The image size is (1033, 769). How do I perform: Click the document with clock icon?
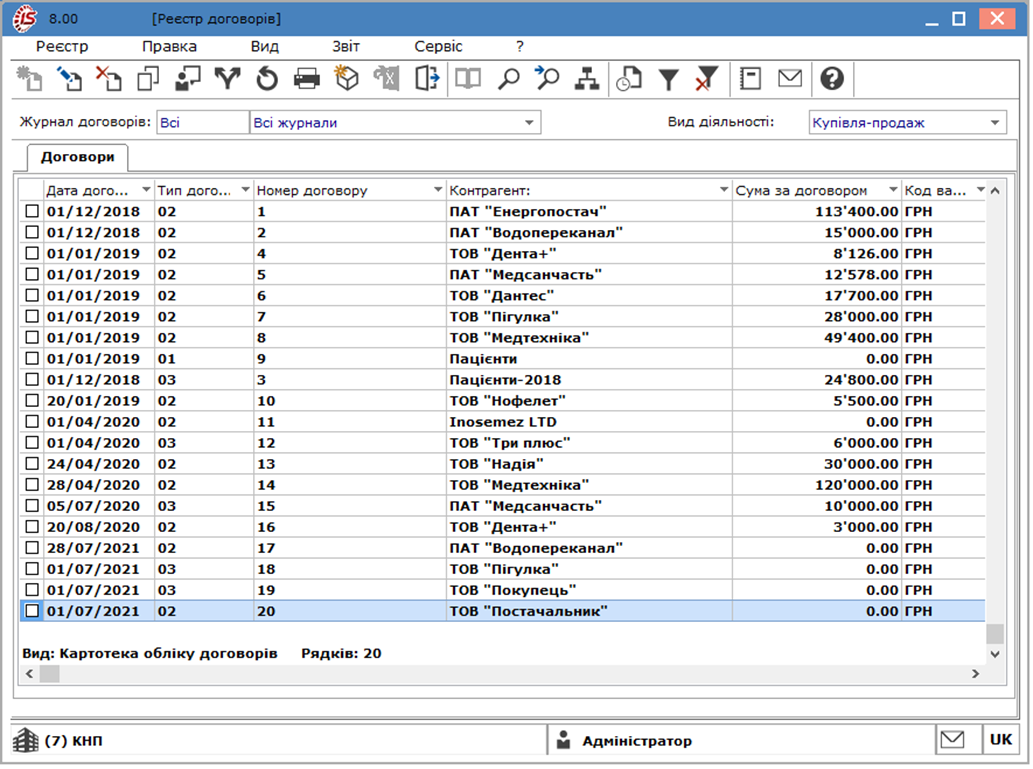pos(628,79)
